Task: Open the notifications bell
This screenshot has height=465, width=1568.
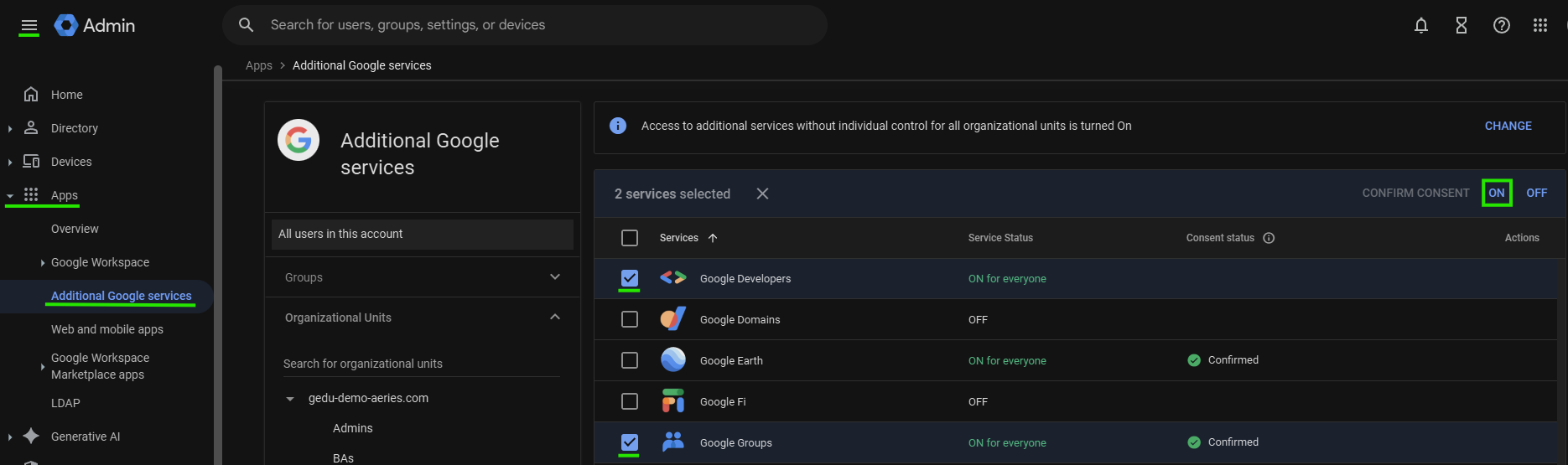Action: pos(1421,25)
